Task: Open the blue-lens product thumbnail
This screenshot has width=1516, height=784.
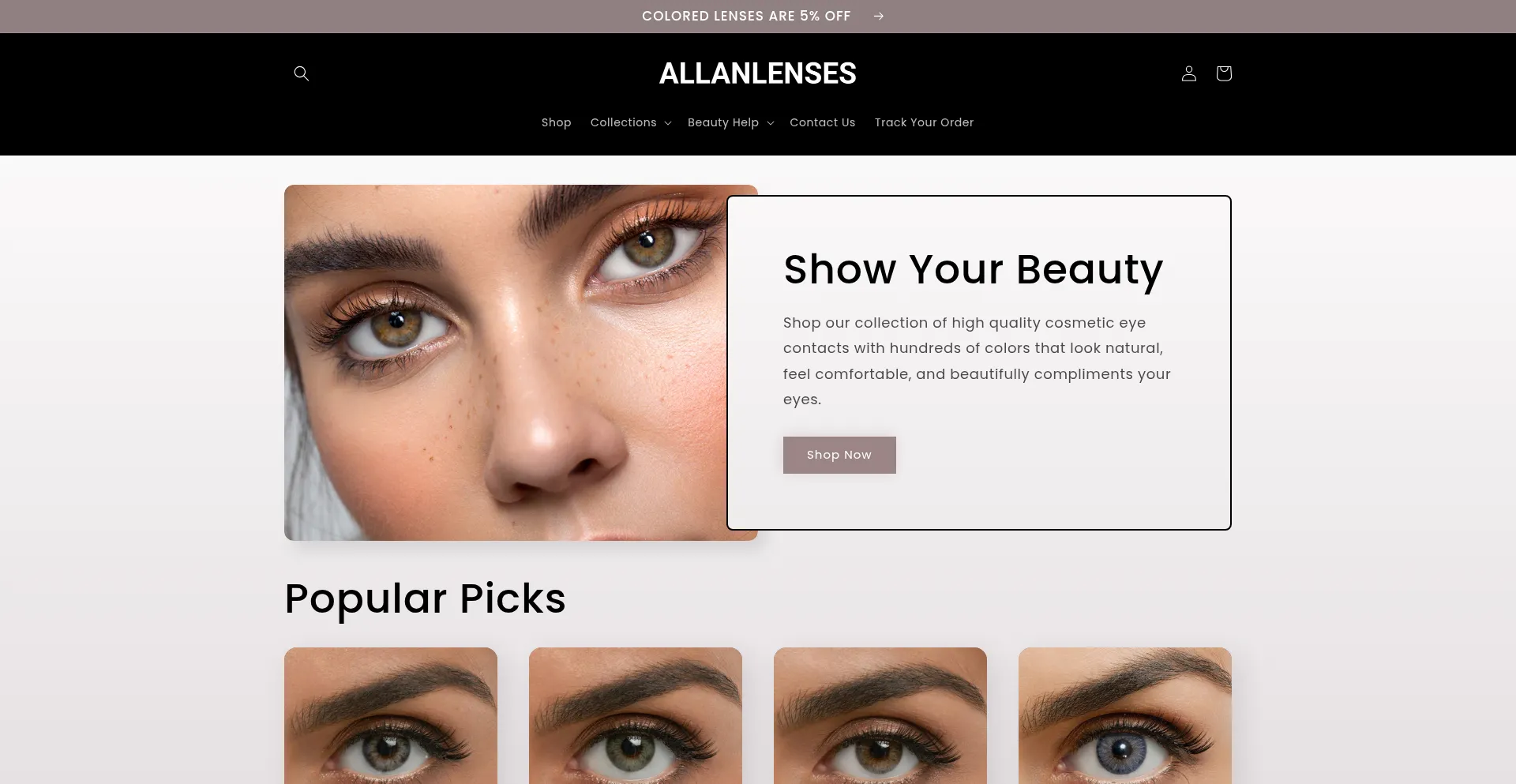Action: [1125, 715]
